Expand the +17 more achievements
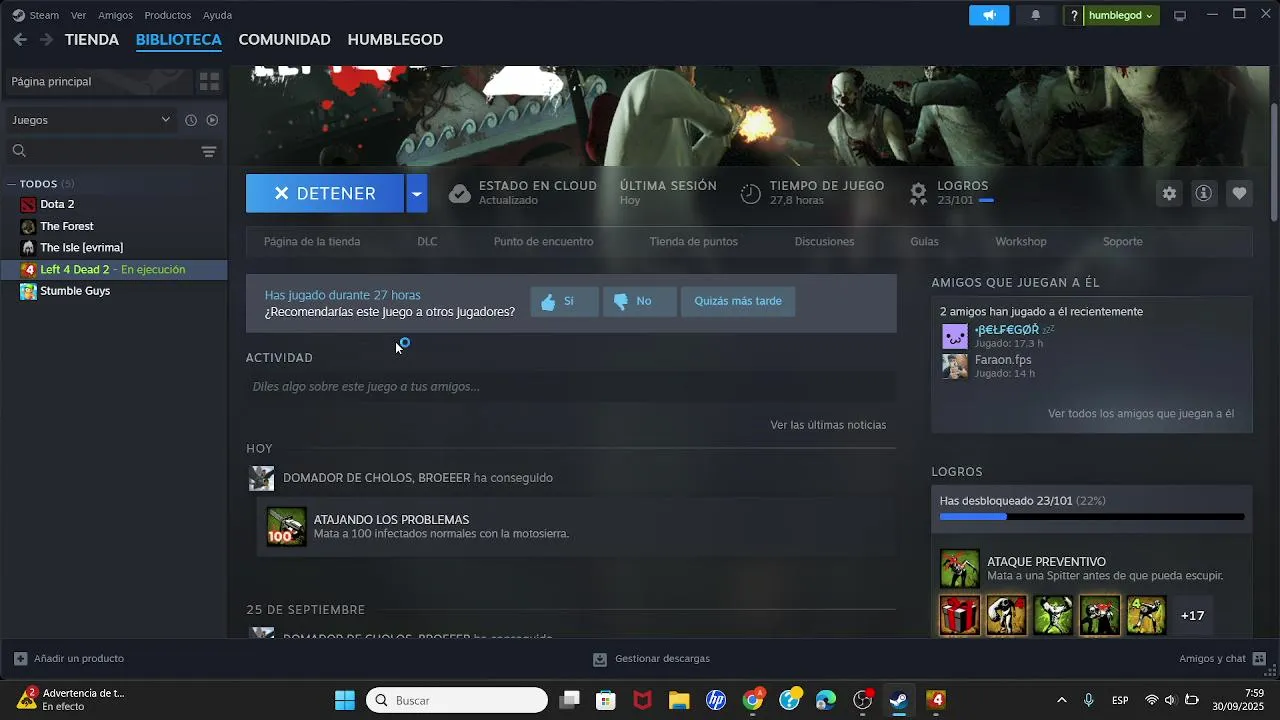This screenshot has width=1280, height=720. coord(1192,616)
